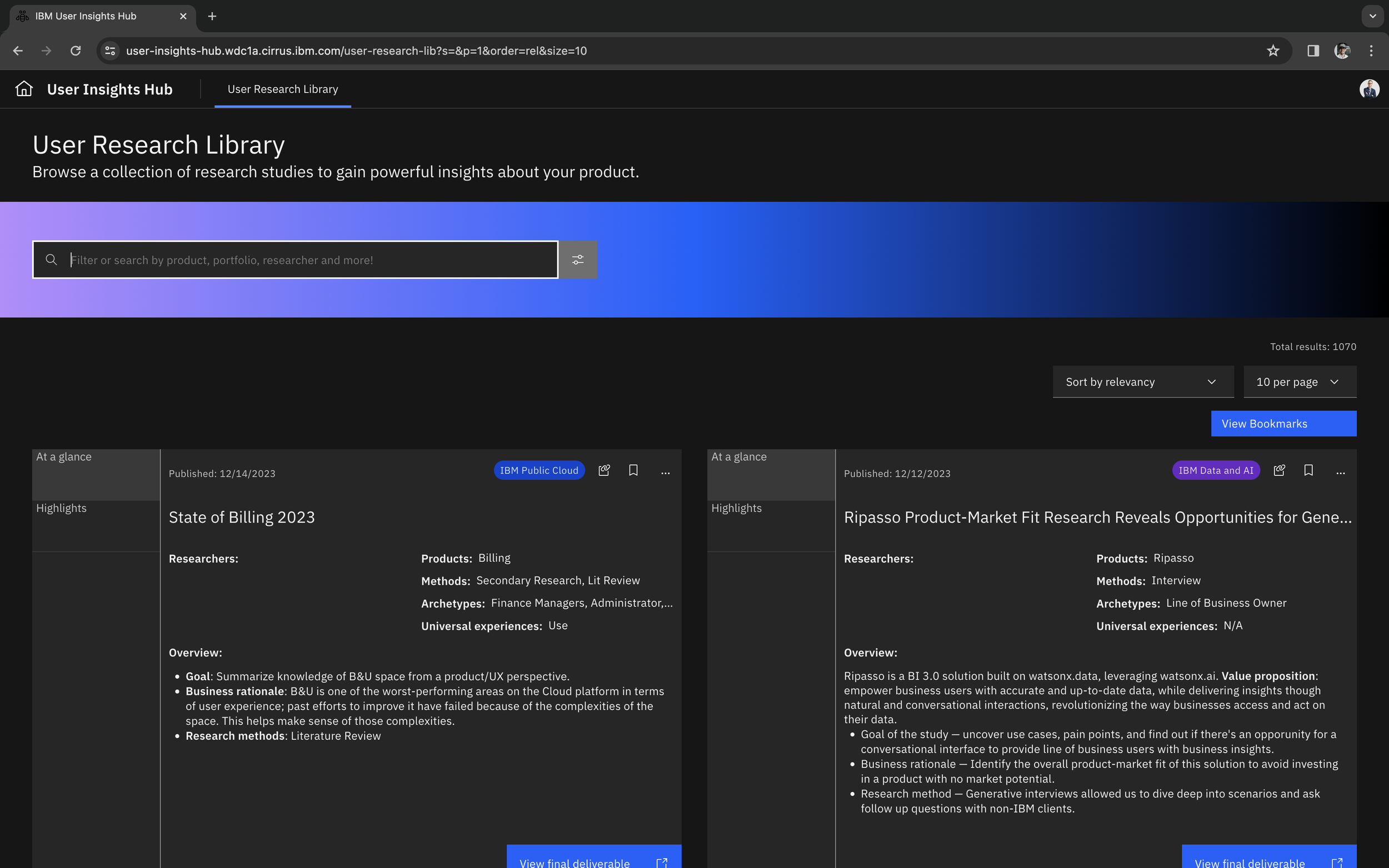The width and height of the screenshot is (1389, 868).
Task: Reload the page with the refresh icon
Action: (75, 51)
